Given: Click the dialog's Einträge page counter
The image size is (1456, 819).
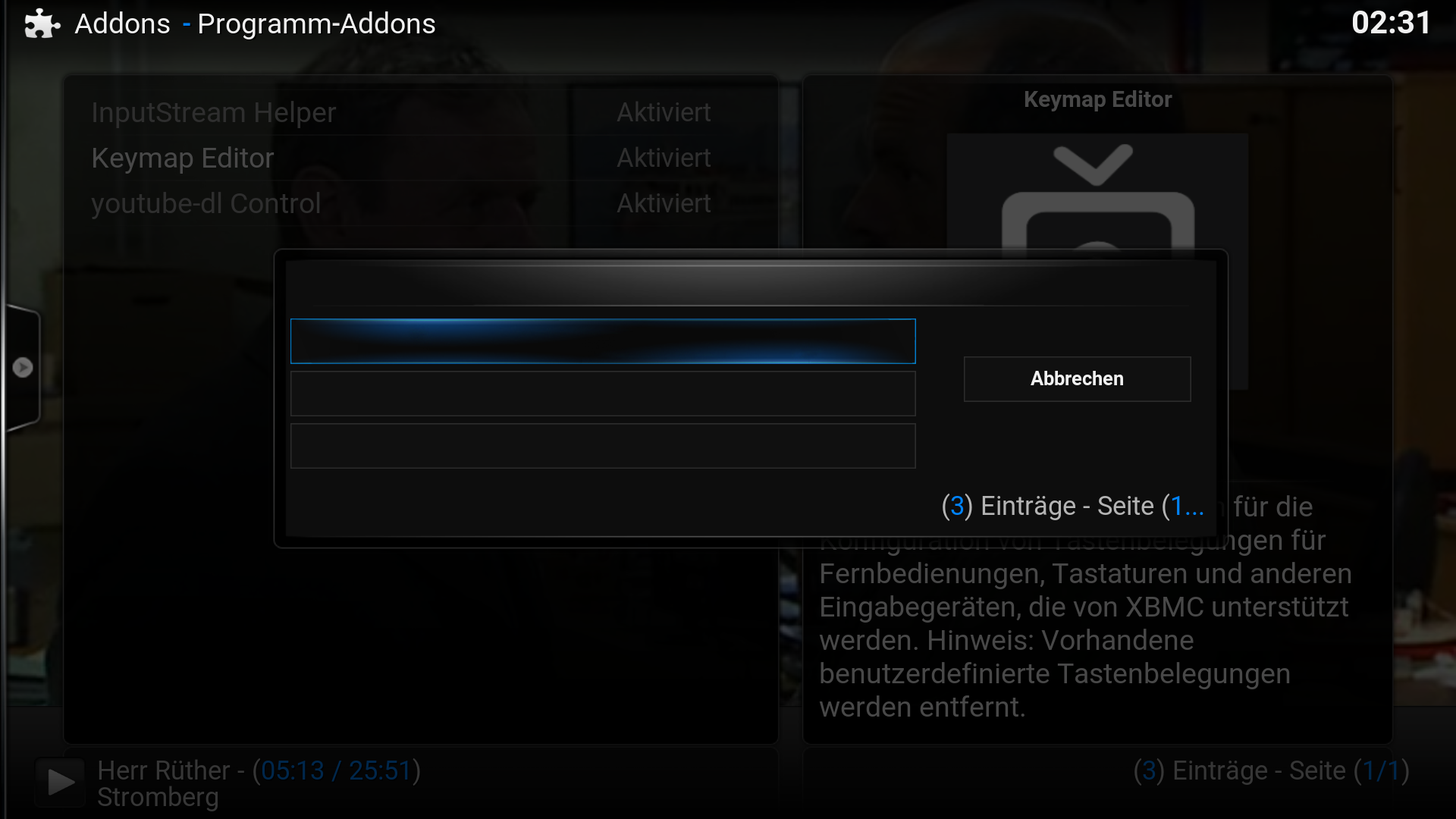Looking at the screenshot, I should pyautogui.click(x=1072, y=506).
